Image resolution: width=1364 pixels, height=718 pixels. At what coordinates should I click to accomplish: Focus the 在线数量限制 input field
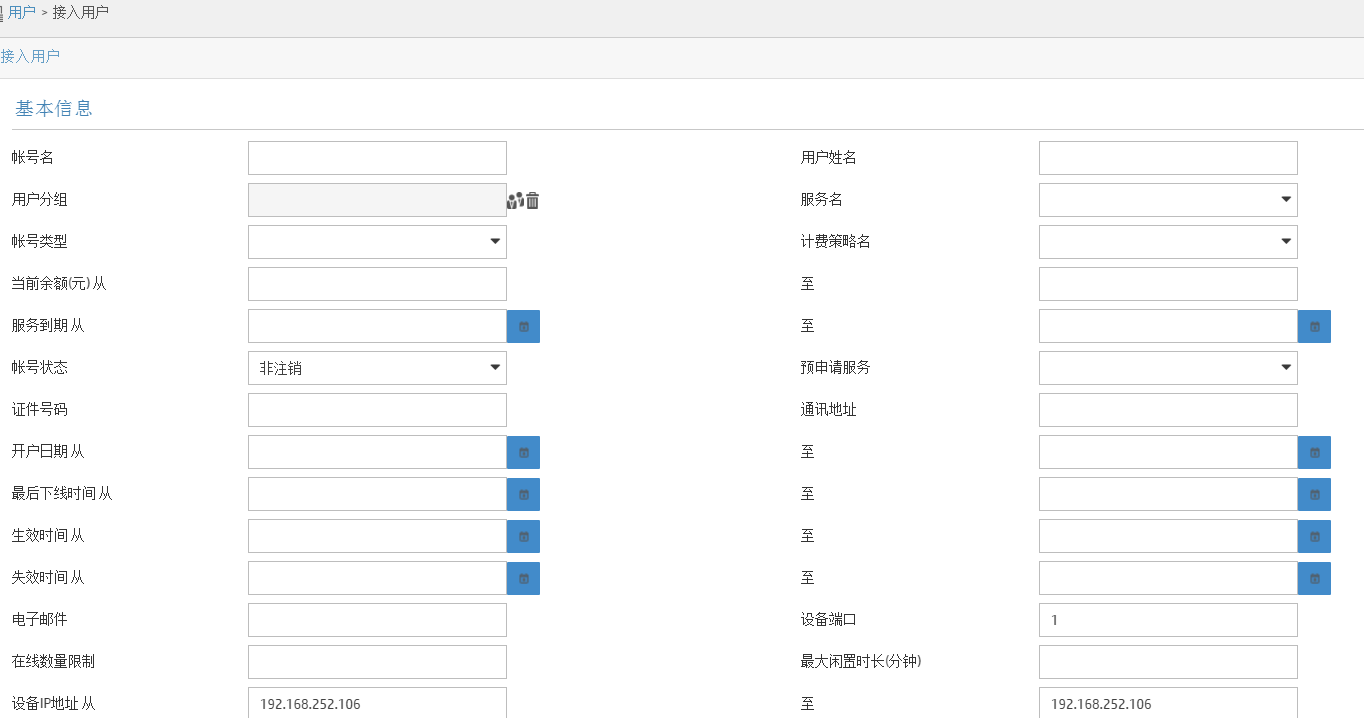click(x=377, y=662)
